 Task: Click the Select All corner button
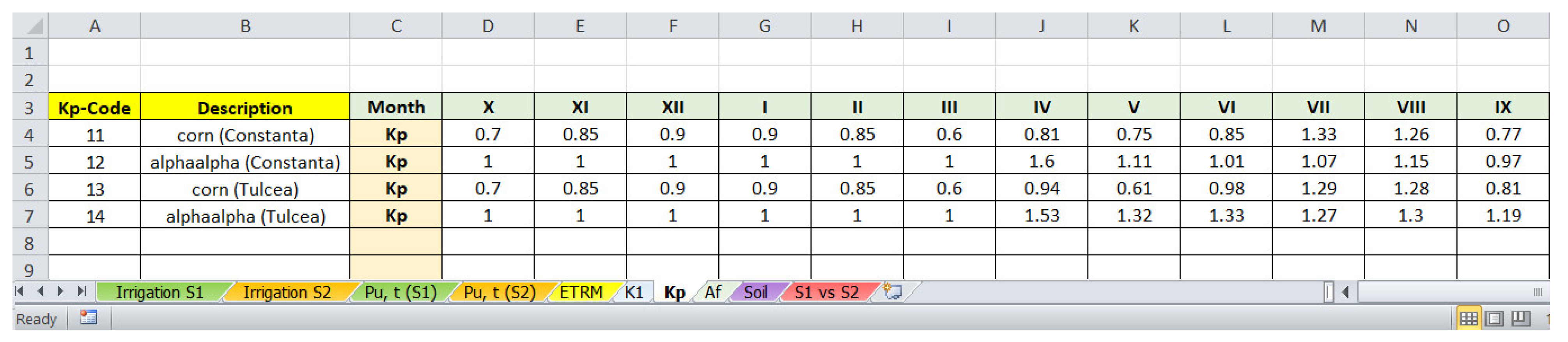click(x=31, y=26)
